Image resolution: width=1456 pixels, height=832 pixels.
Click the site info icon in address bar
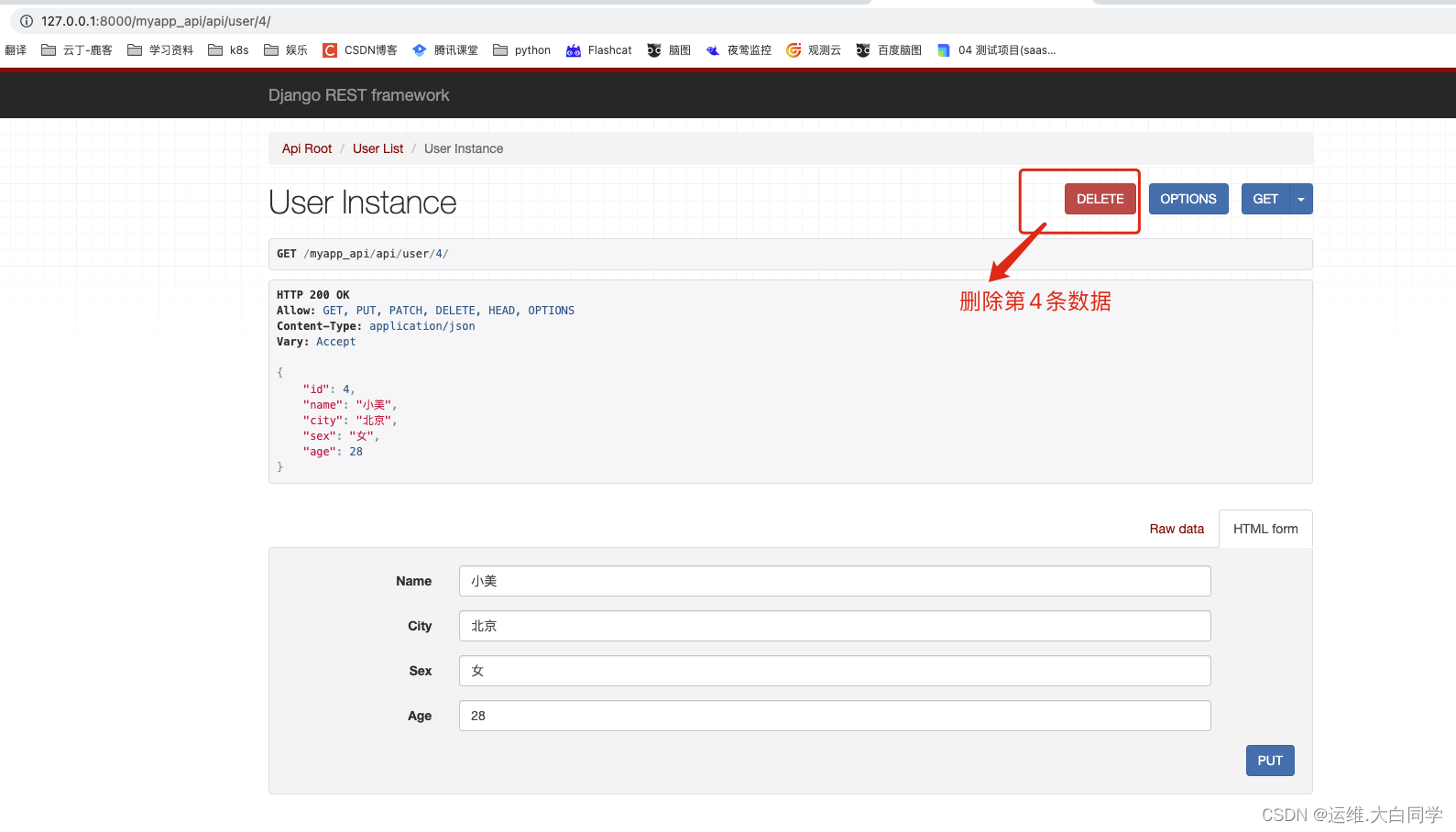coord(26,21)
